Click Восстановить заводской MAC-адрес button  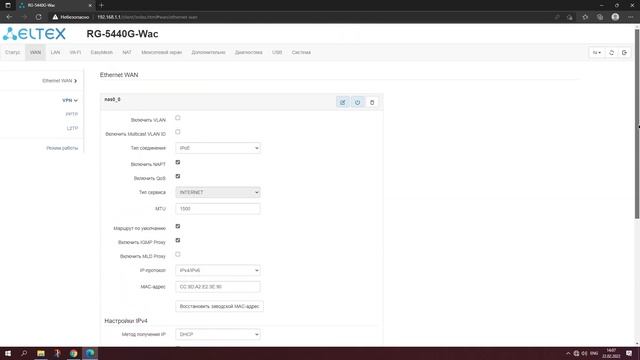220,306
